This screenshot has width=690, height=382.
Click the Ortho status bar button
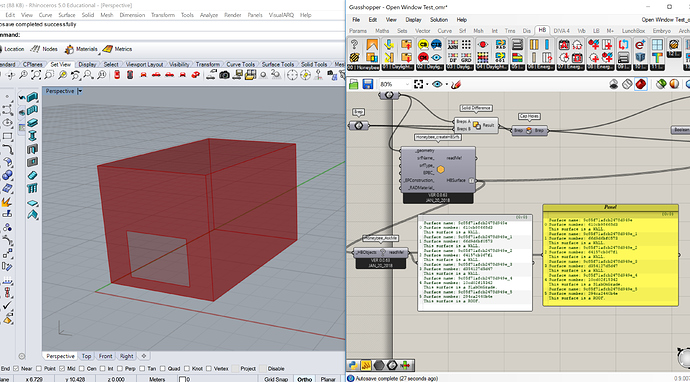click(305, 379)
